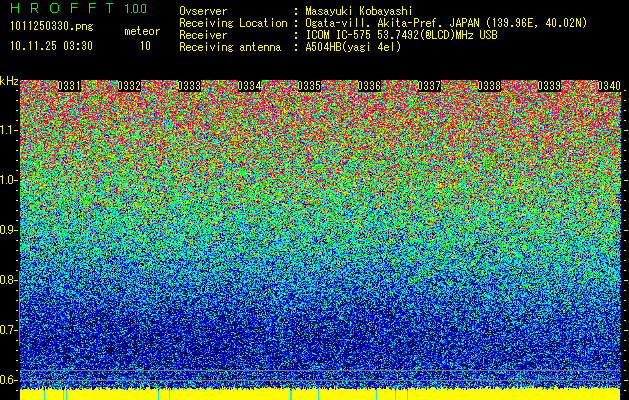Click the meteor label

pos(142,31)
